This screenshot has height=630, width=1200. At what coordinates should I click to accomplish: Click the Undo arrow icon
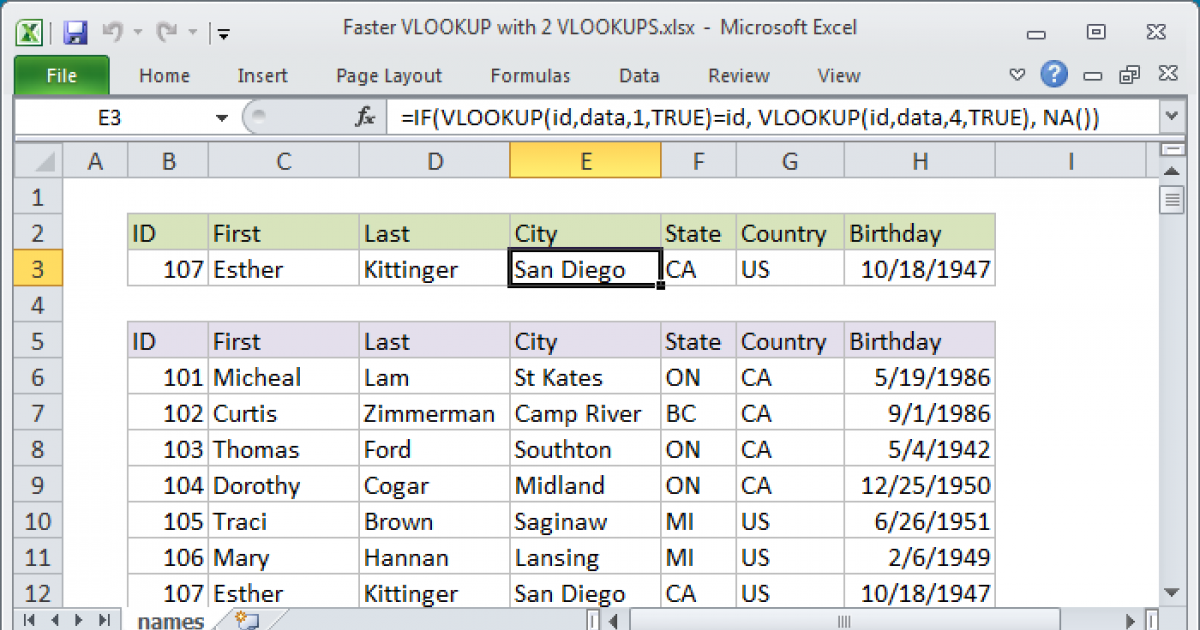pos(111,33)
